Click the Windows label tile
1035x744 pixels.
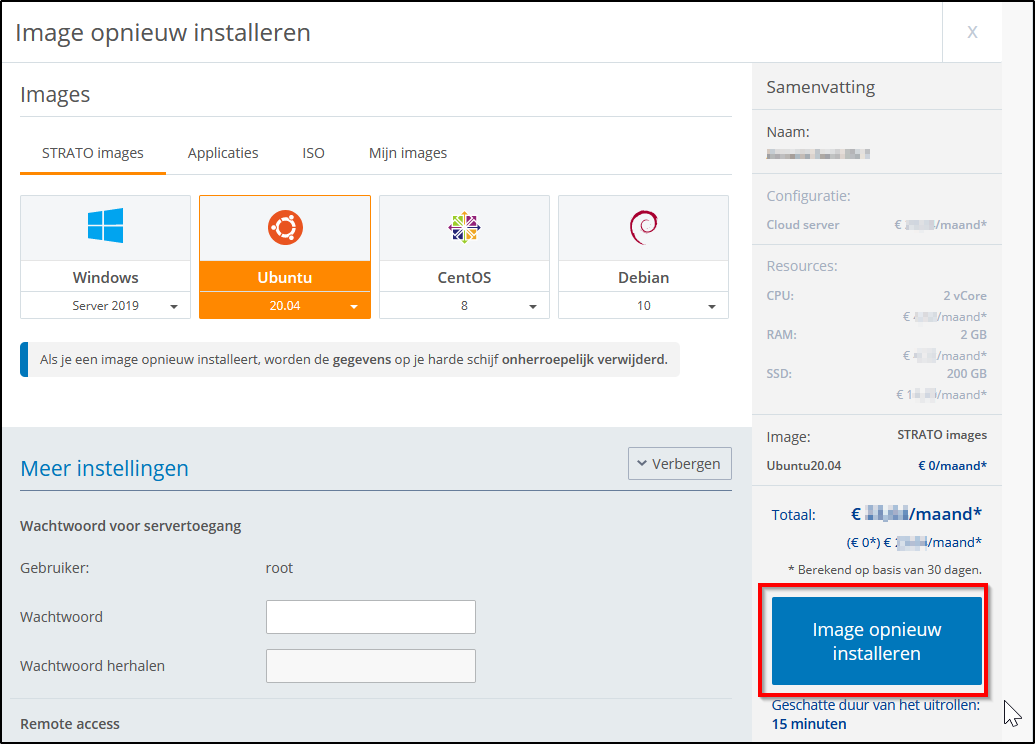pyautogui.click(x=105, y=277)
